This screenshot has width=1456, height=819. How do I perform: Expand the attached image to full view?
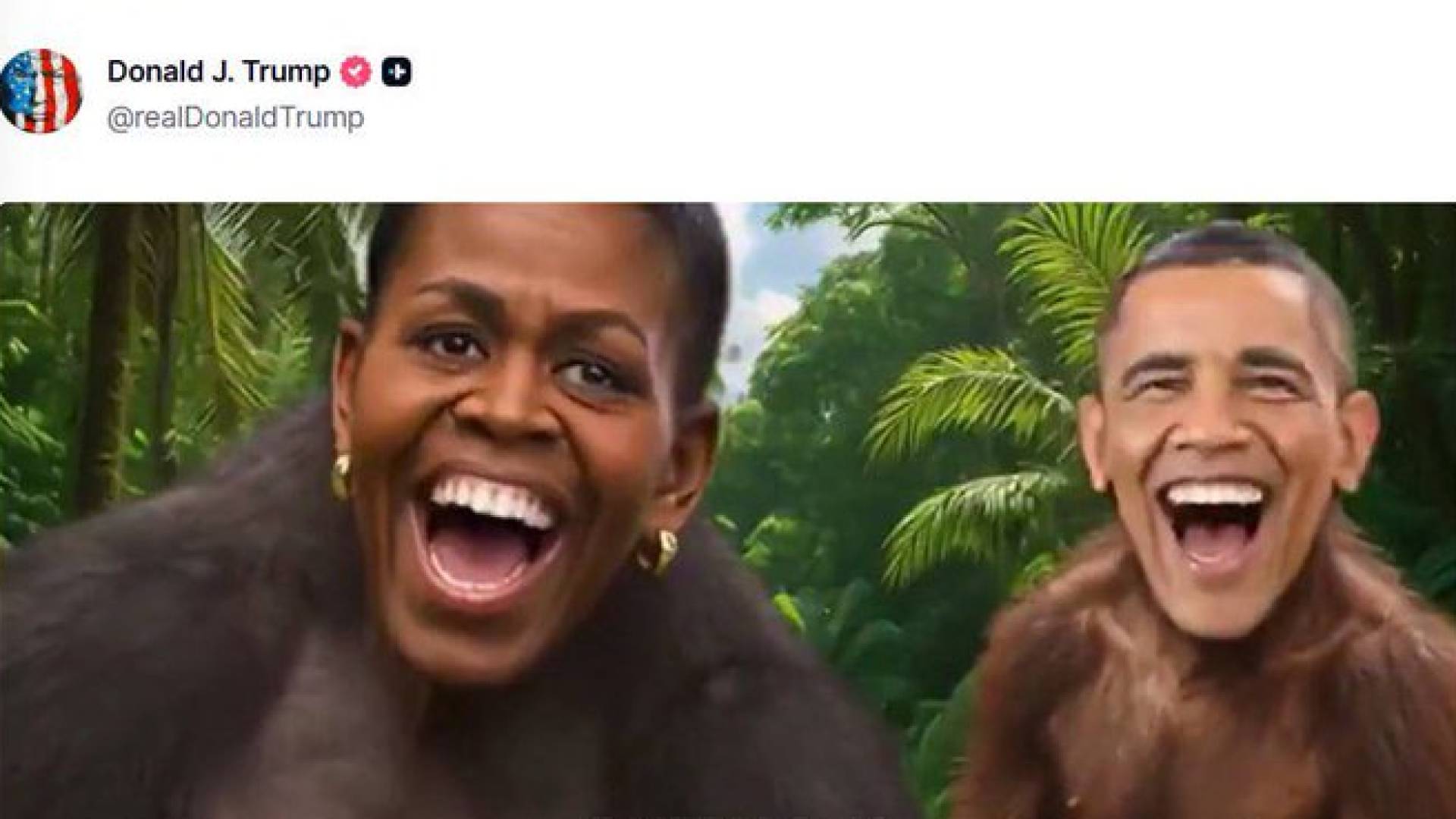click(x=728, y=510)
